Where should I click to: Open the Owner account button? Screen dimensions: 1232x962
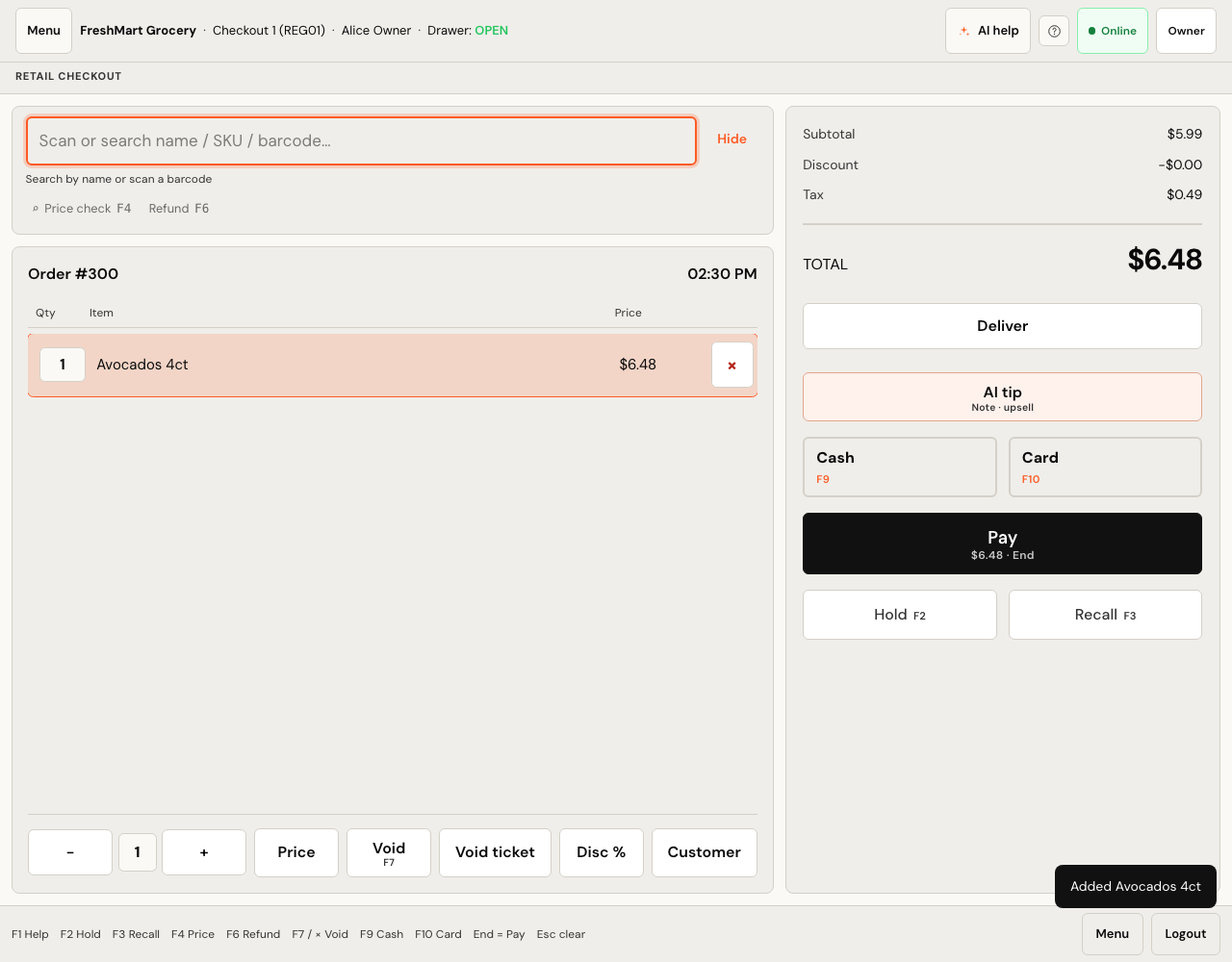tap(1186, 31)
